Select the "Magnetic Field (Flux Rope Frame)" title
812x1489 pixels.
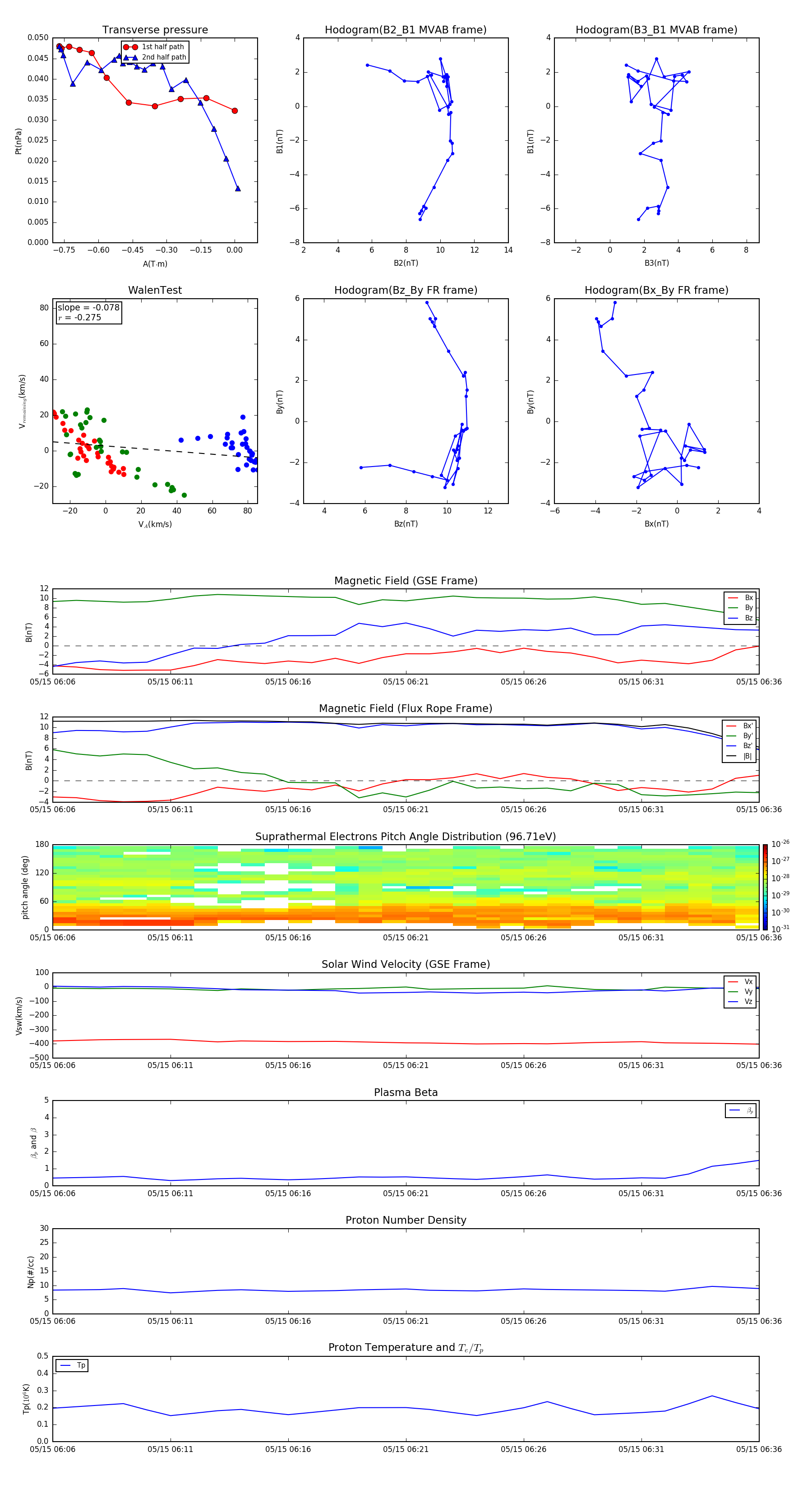click(x=406, y=709)
